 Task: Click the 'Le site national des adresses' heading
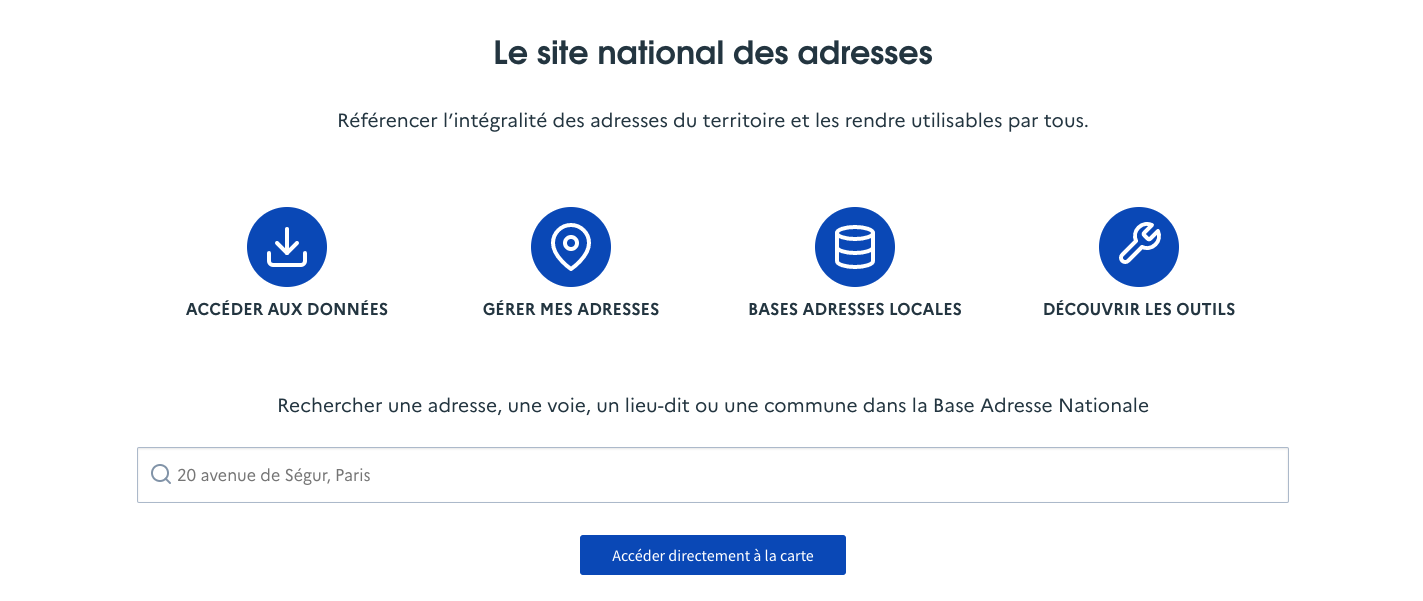pos(712,53)
